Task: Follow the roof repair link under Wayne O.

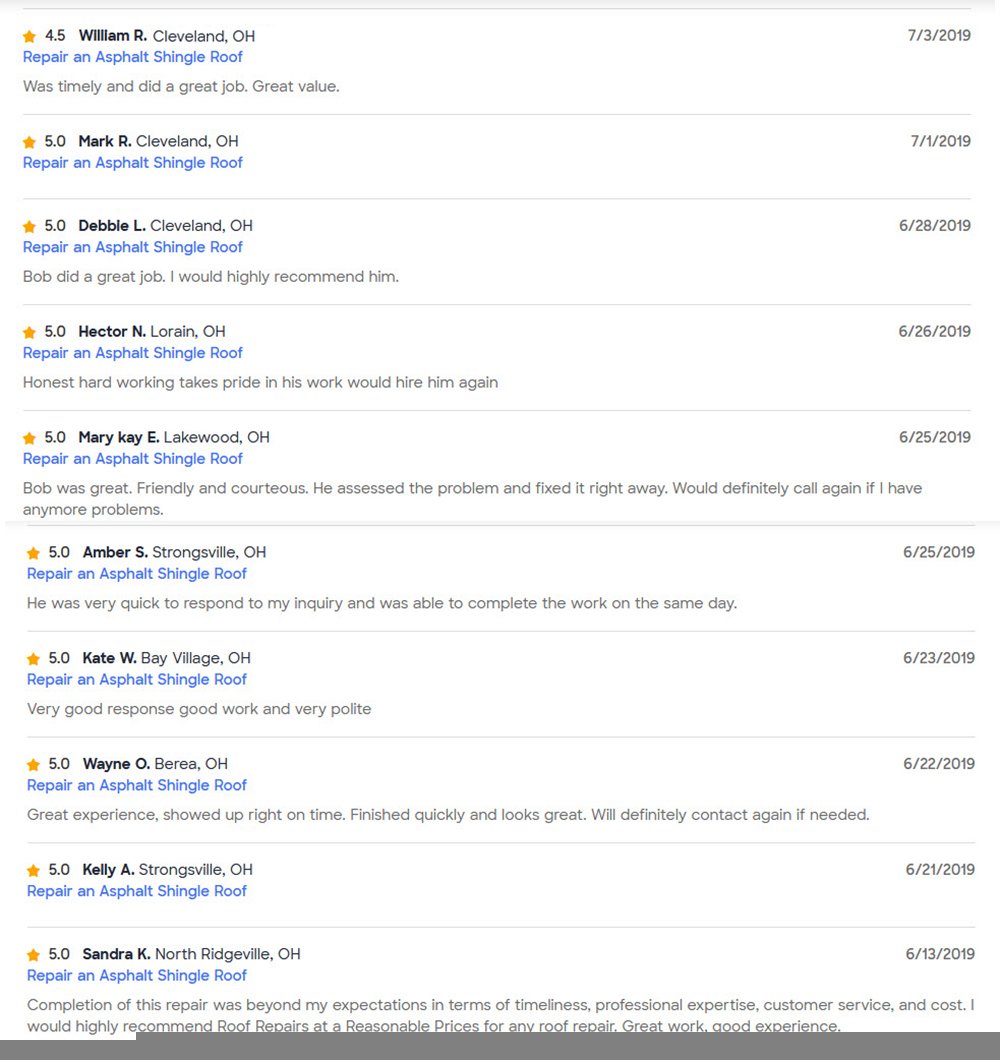Action: point(137,785)
